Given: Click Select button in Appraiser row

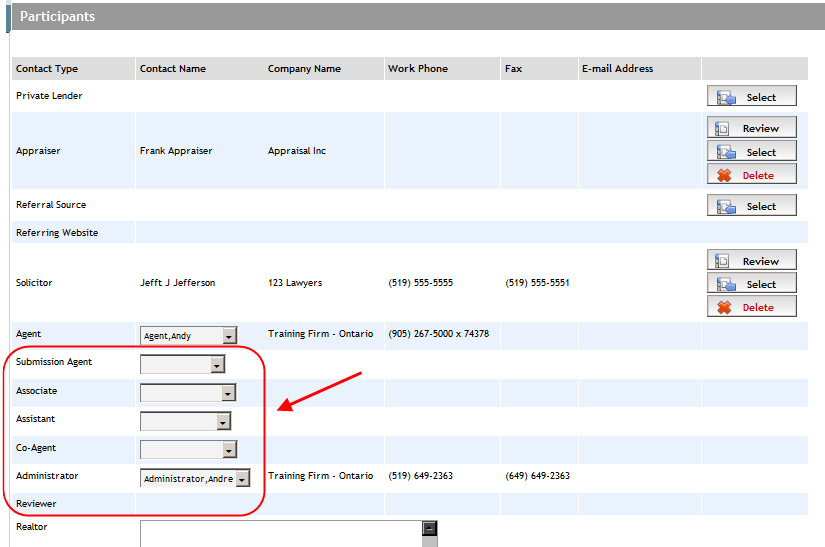Looking at the screenshot, I should 751,151.
